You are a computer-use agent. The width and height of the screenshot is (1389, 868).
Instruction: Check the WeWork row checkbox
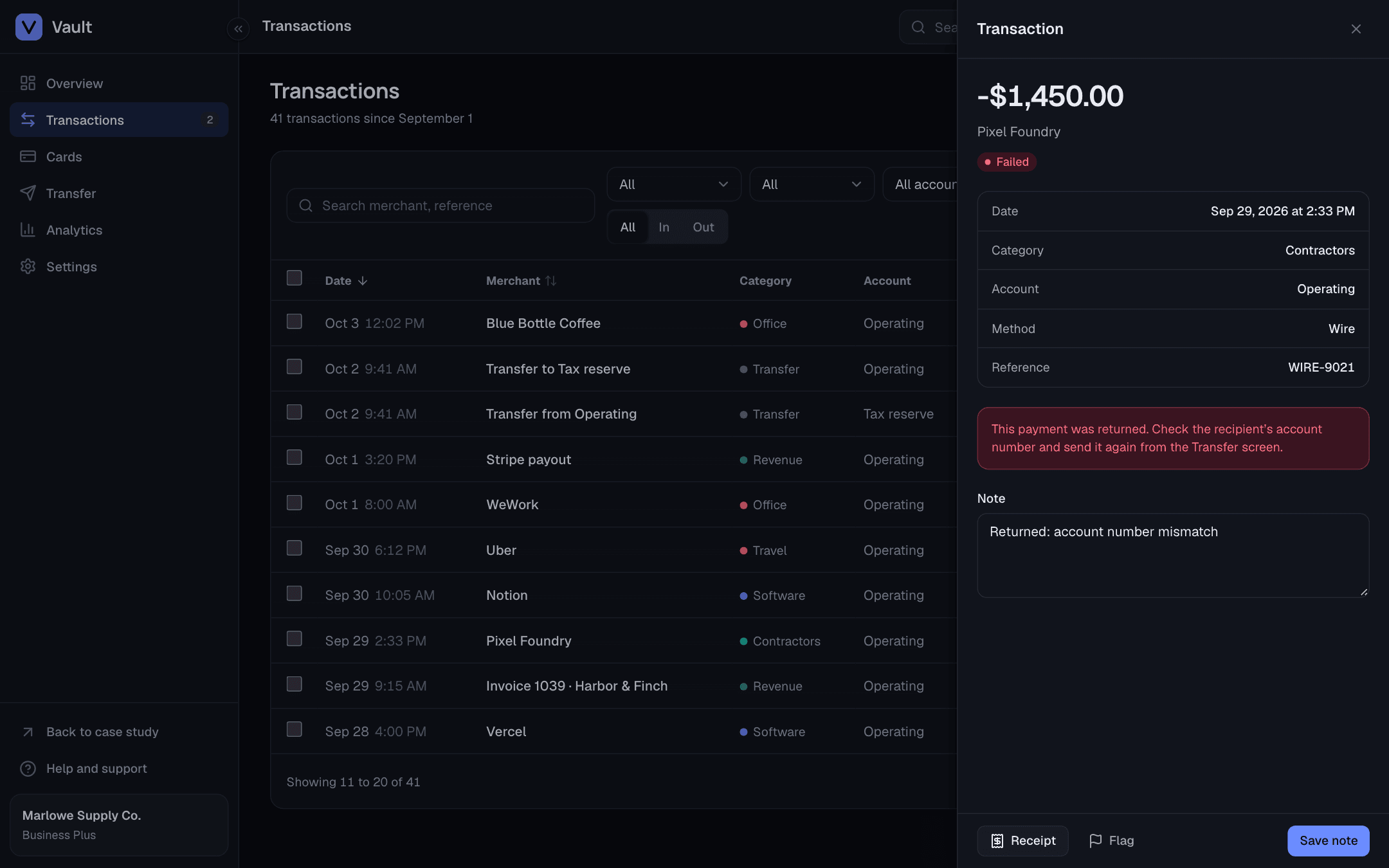click(x=295, y=503)
